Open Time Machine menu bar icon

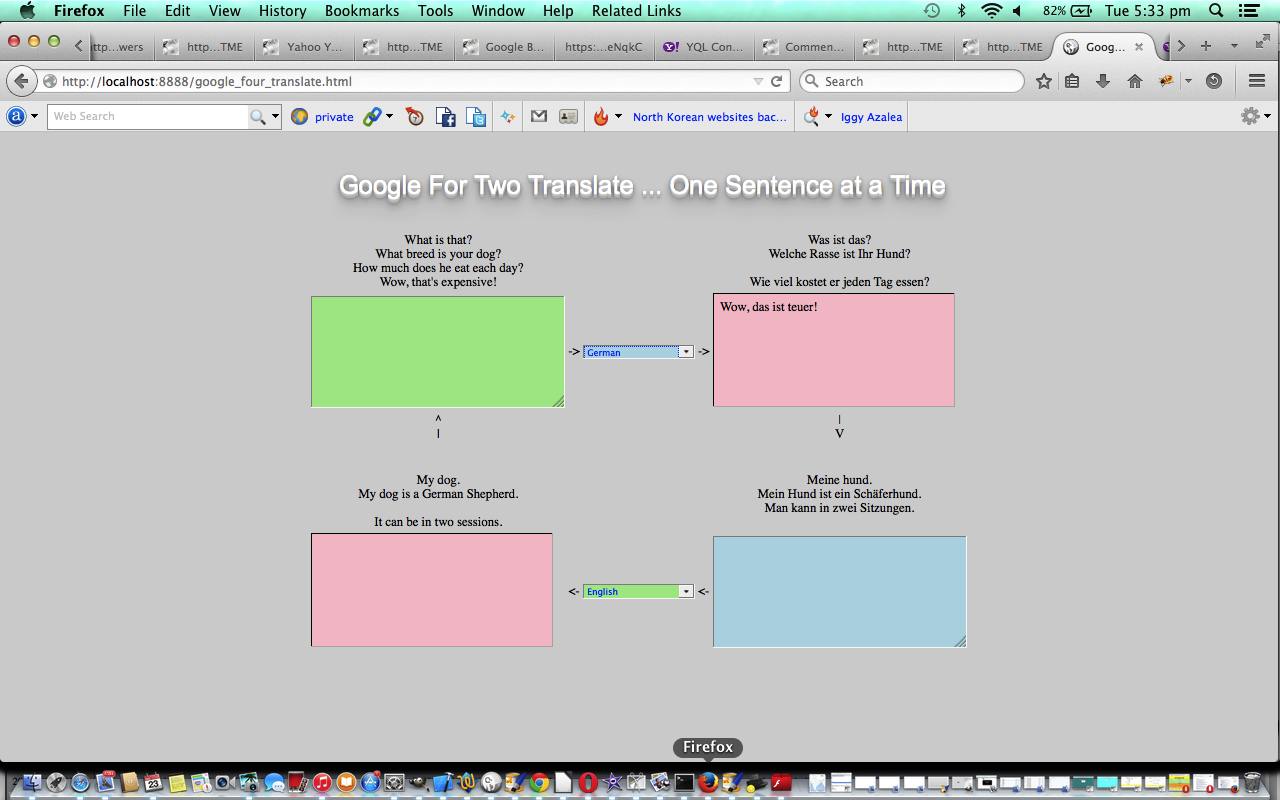(x=932, y=11)
